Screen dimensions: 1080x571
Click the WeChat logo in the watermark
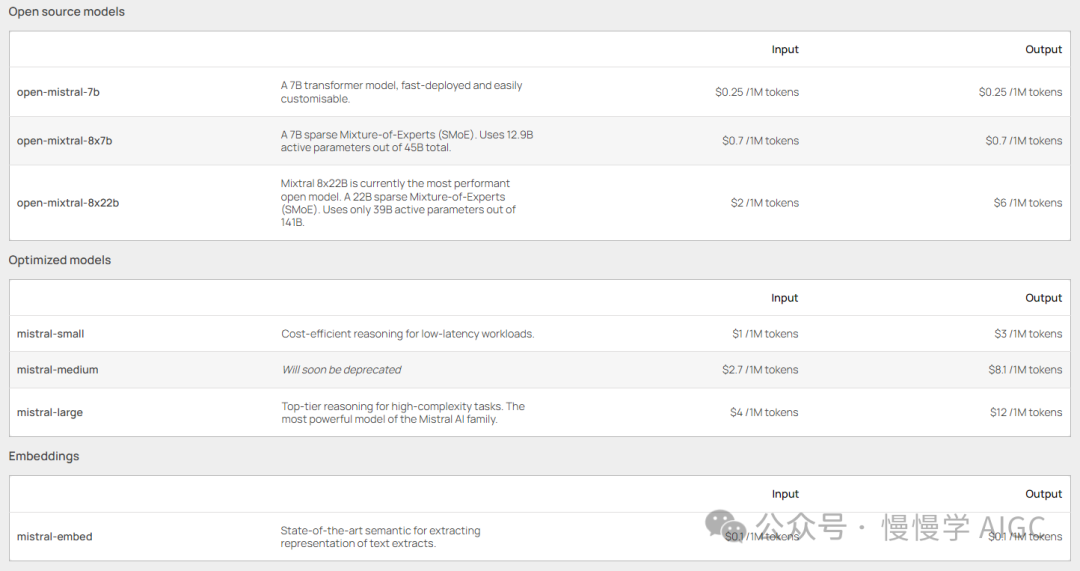724,525
